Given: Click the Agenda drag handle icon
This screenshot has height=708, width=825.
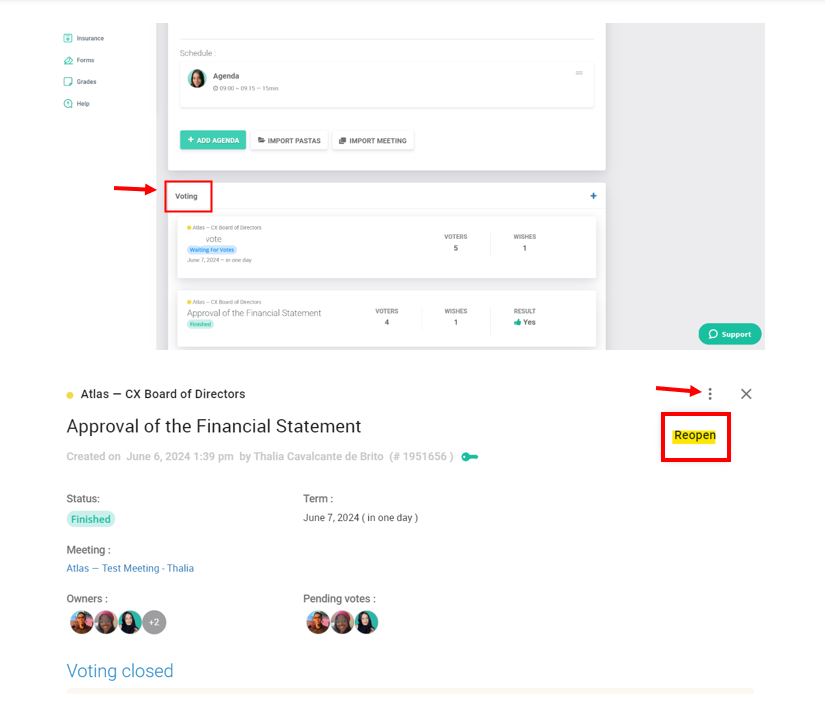Looking at the screenshot, I should click(579, 73).
